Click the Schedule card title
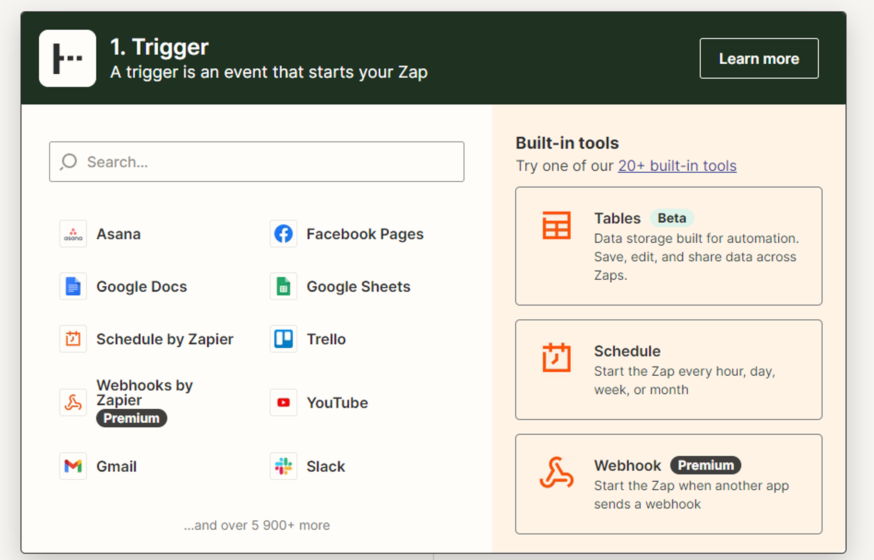This screenshot has height=560, width=874. tap(627, 351)
